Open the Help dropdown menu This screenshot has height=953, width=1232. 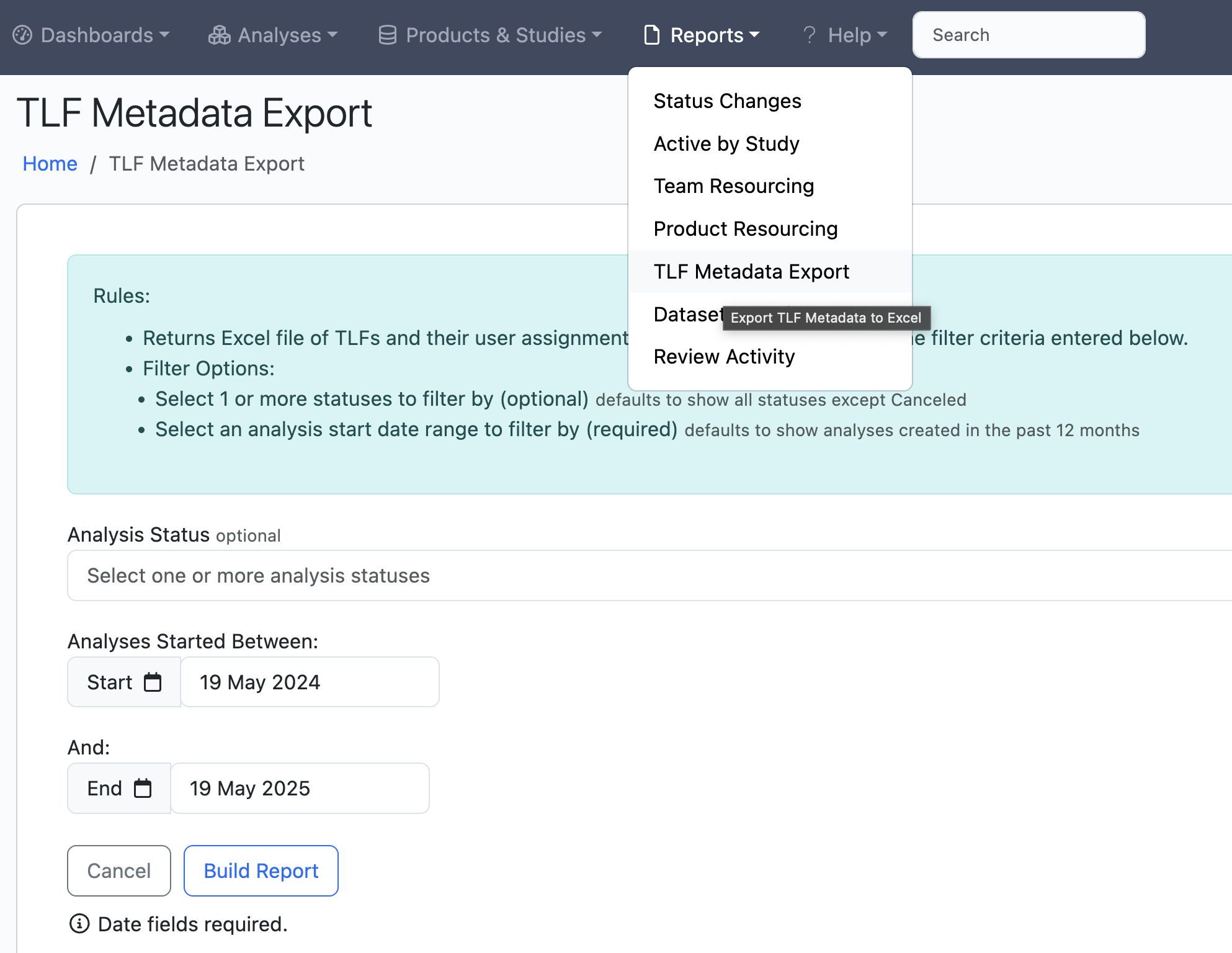(846, 35)
